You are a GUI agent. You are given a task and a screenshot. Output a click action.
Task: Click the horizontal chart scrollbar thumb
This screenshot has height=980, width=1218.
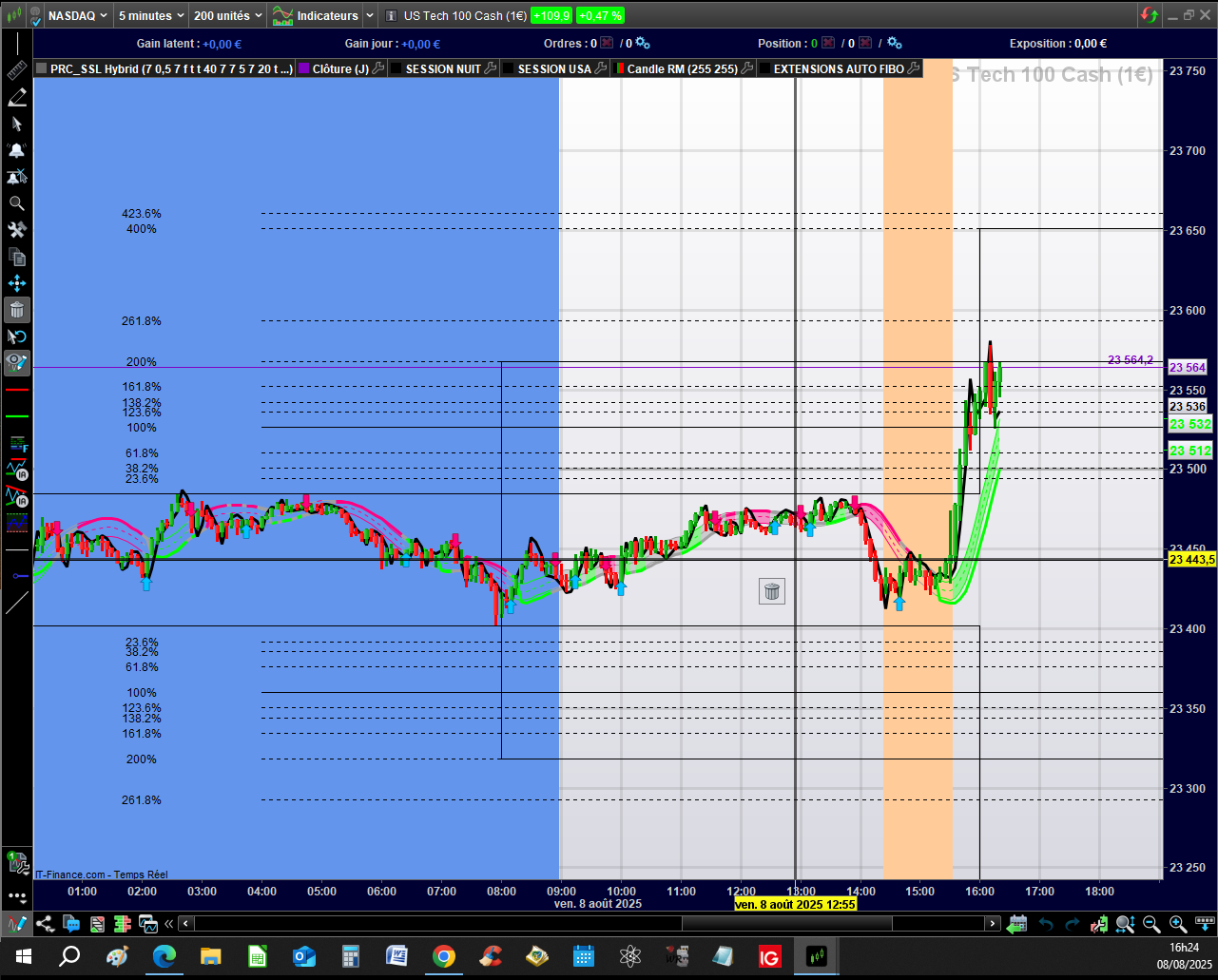[787, 923]
